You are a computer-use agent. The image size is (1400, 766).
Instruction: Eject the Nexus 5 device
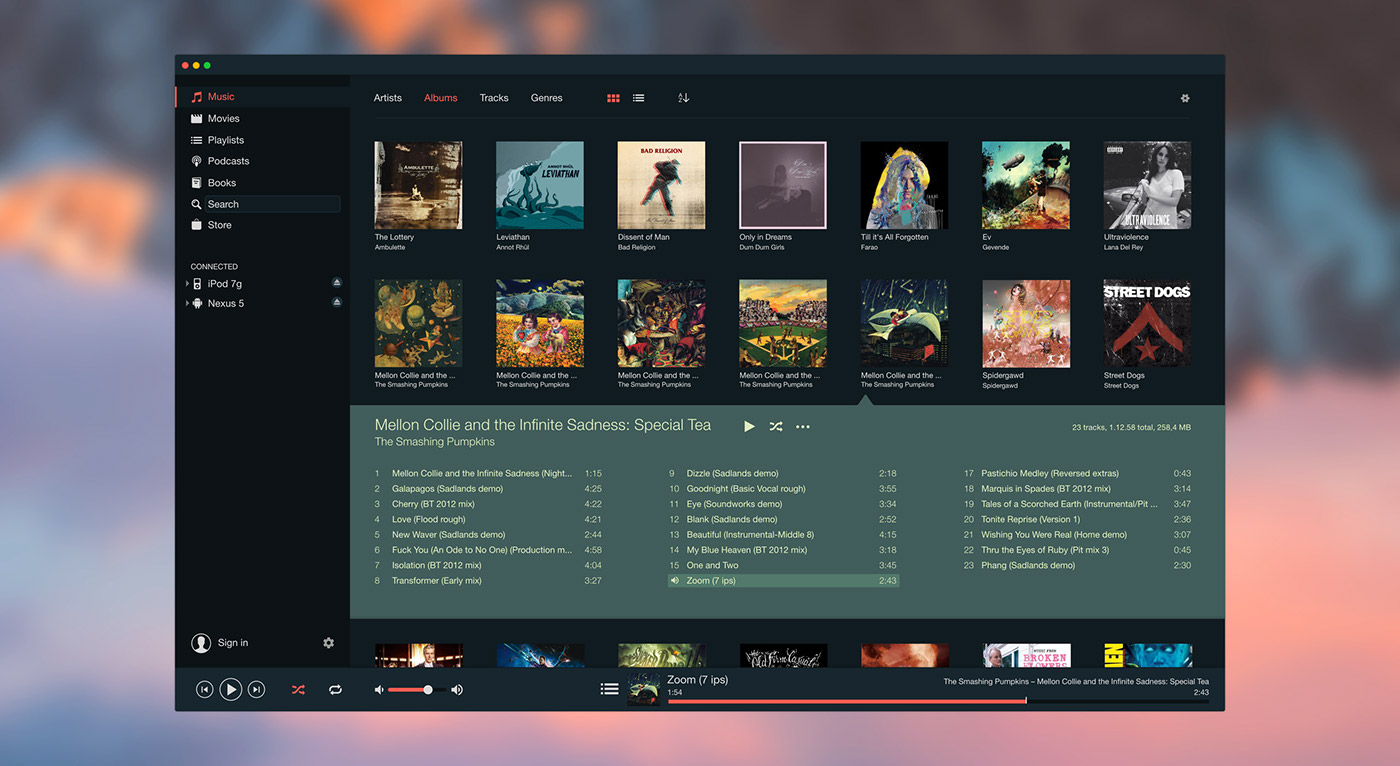coord(337,302)
